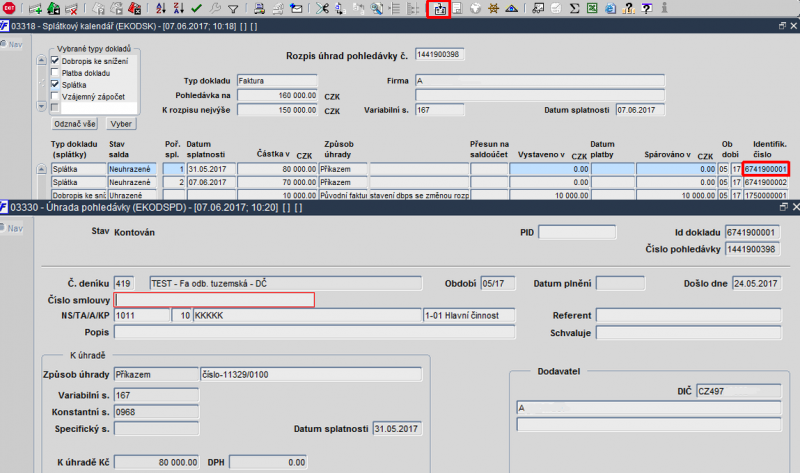Sort descending Z-A
800x473 pixels.
click(x=178, y=8)
